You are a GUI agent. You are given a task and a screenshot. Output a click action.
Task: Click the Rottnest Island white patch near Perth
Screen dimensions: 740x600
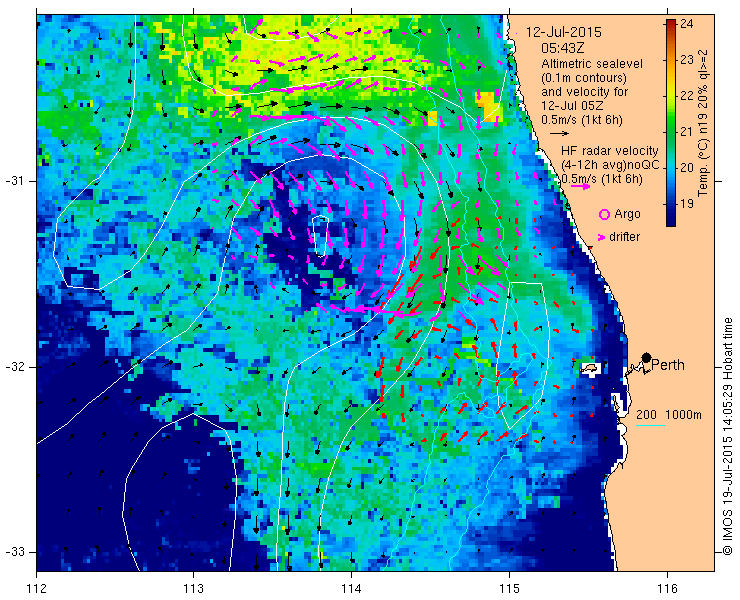pyautogui.click(x=589, y=368)
